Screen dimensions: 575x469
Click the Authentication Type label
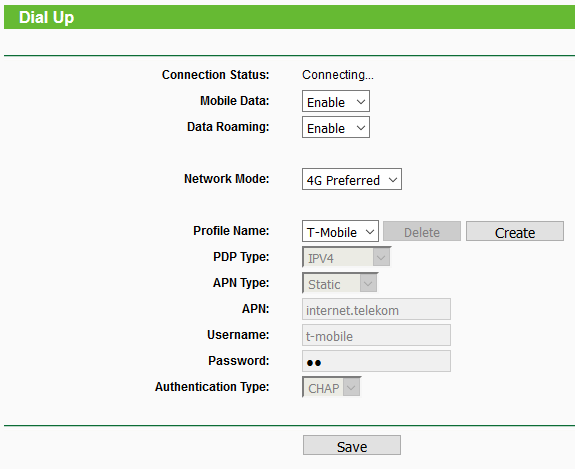[x=212, y=387]
